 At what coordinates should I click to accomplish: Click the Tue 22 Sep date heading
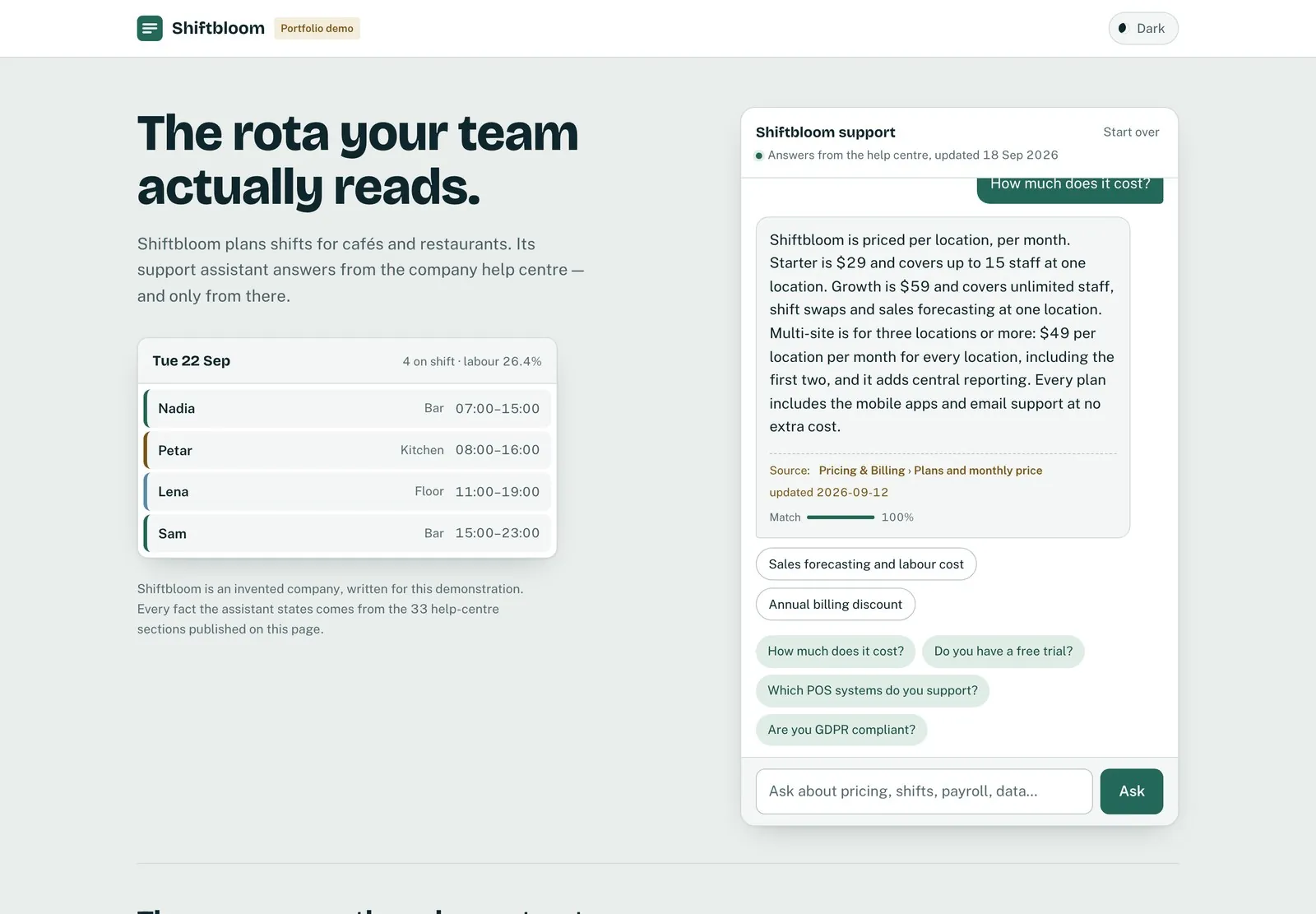(192, 361)
